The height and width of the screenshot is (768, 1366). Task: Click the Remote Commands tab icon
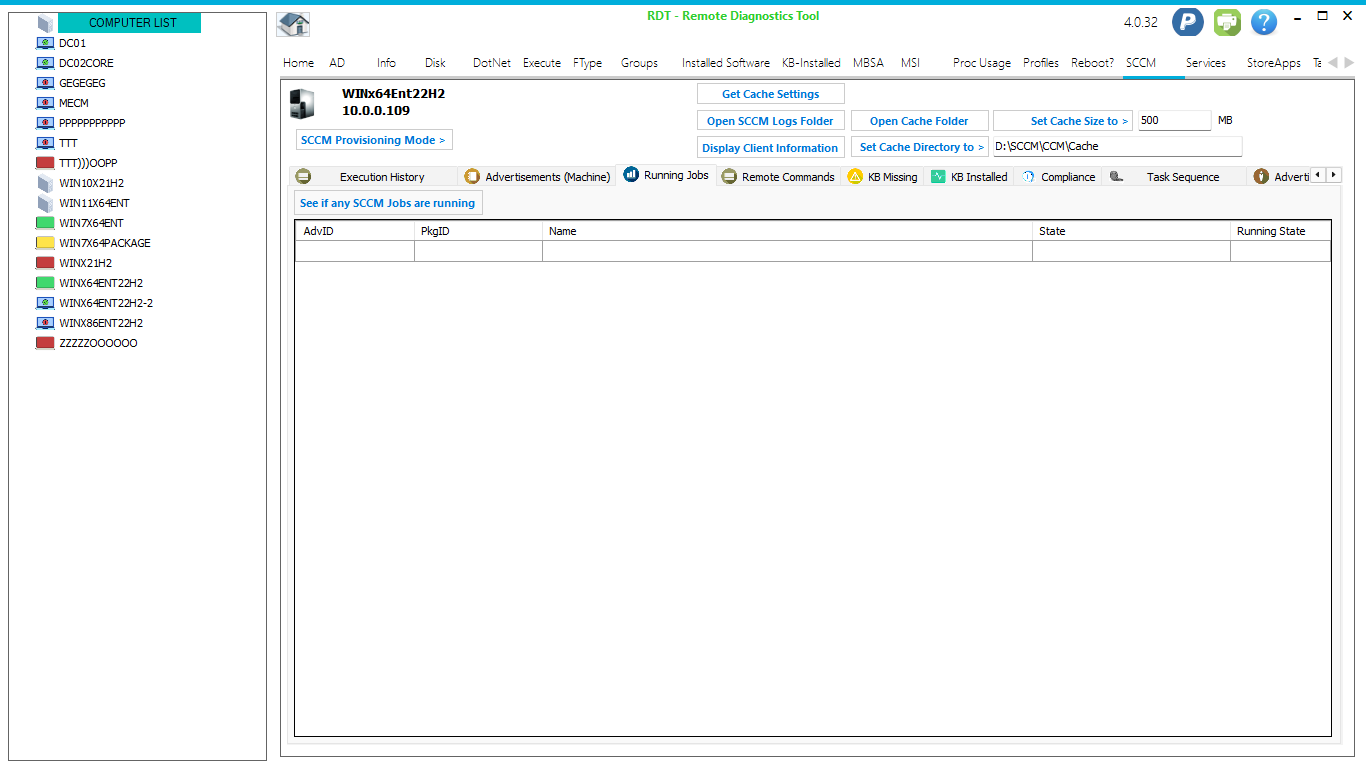(729, 176)
